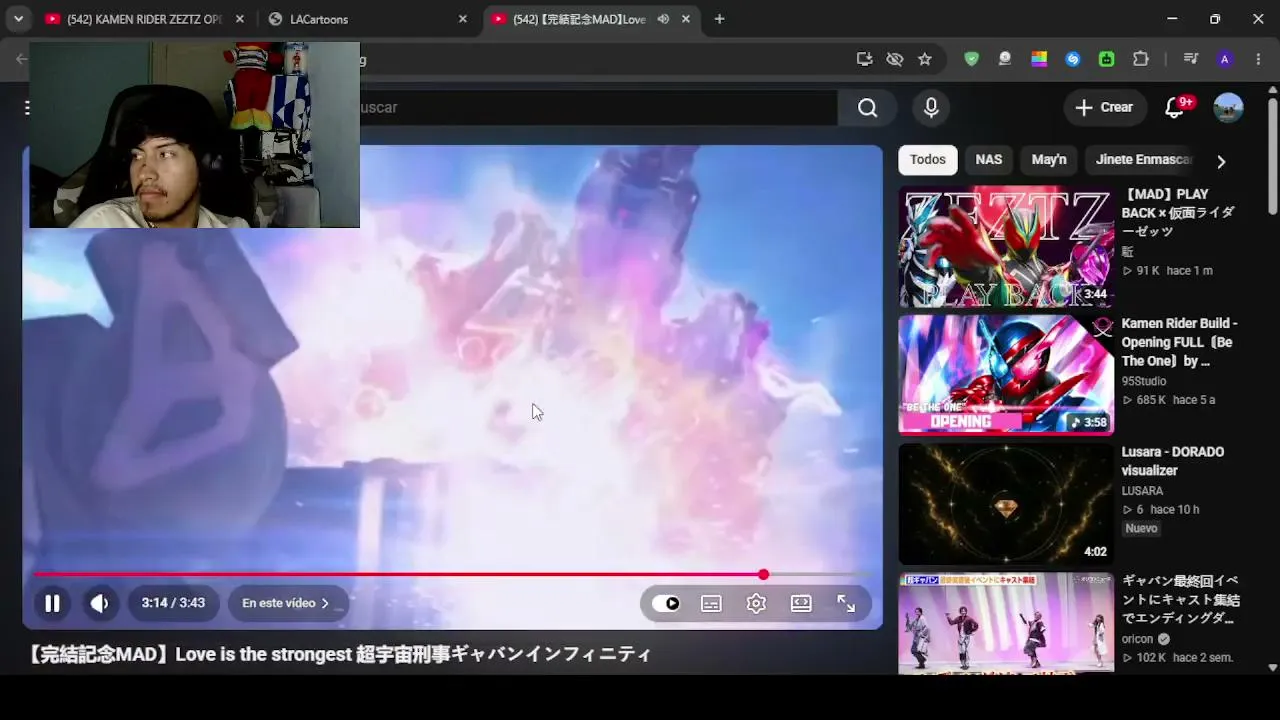Select the Todos filter chip
This screenshot has height=720, width=1280.
(928, 160)
